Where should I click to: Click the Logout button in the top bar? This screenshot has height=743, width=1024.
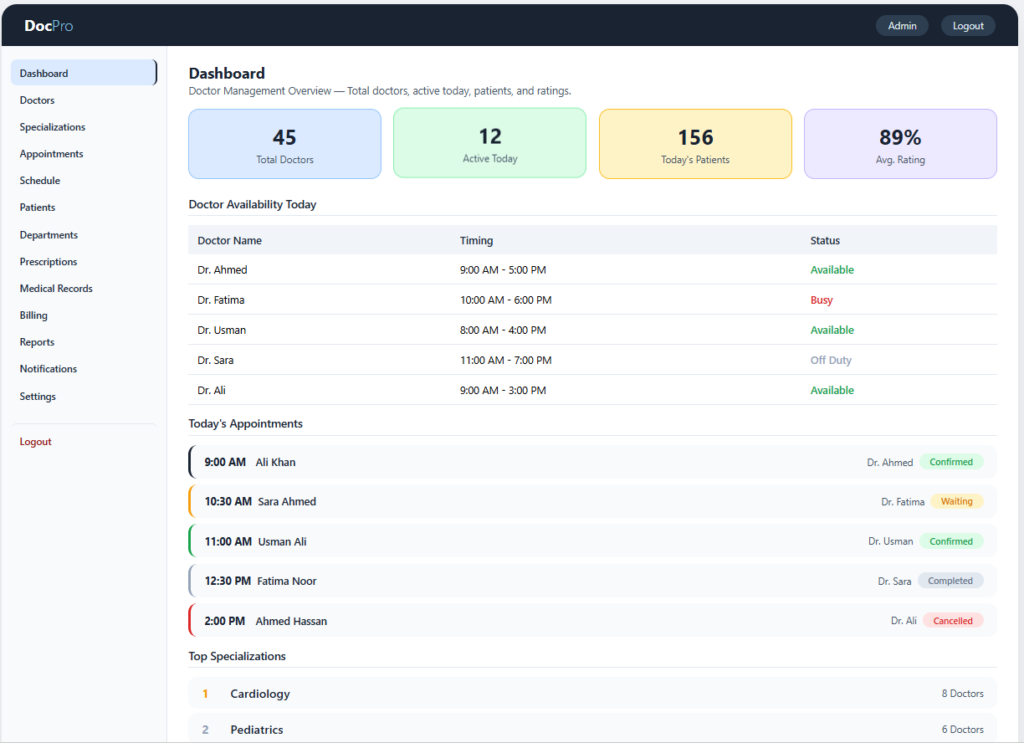pyautogui.click(x=968, y=25)
